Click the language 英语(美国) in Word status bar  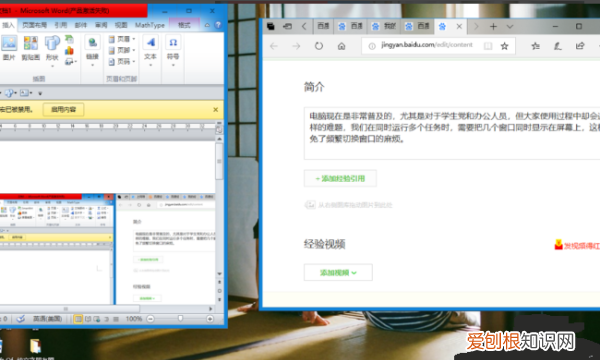click(x=47, y=319)
